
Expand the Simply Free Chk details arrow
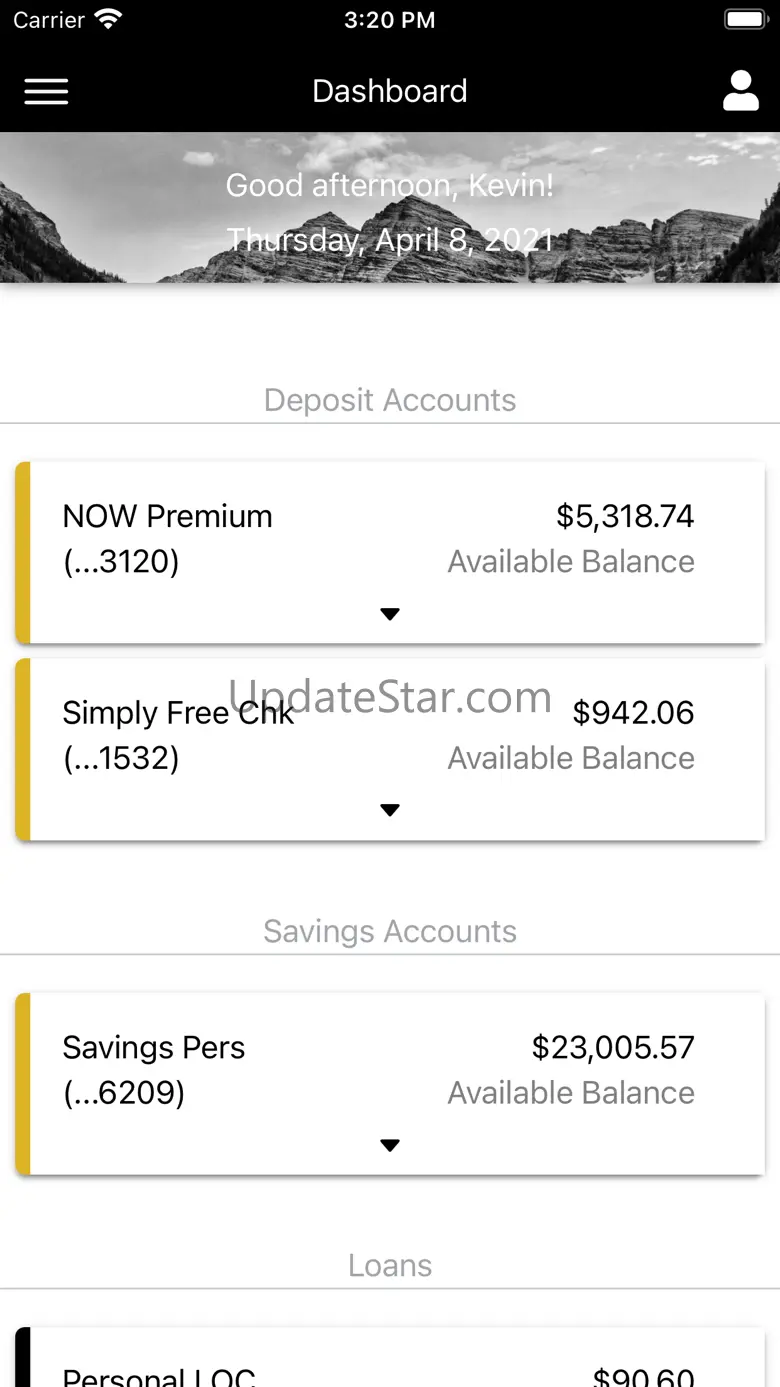(x=390, y=810)
